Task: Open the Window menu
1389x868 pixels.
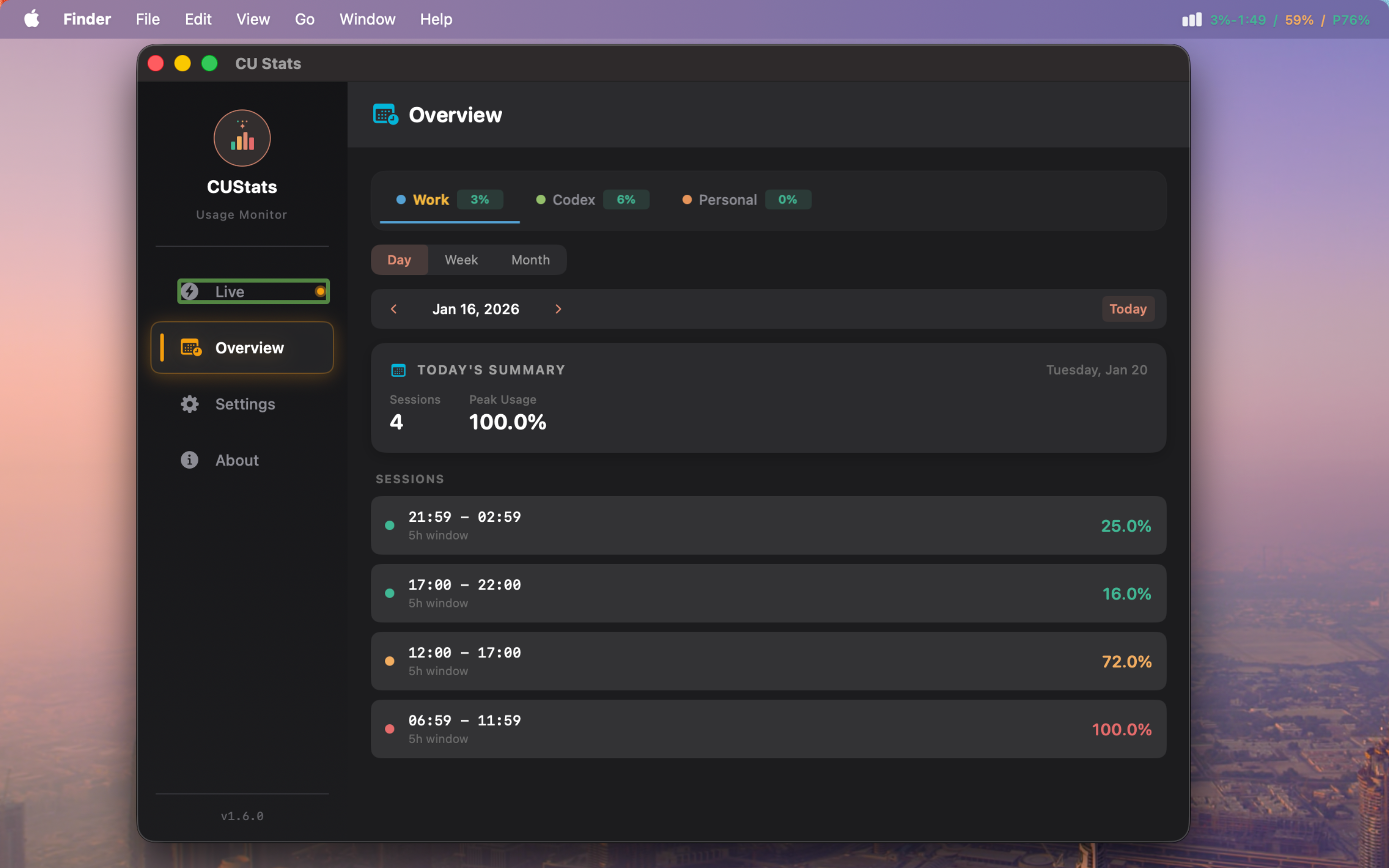Action: coord(368,19)
